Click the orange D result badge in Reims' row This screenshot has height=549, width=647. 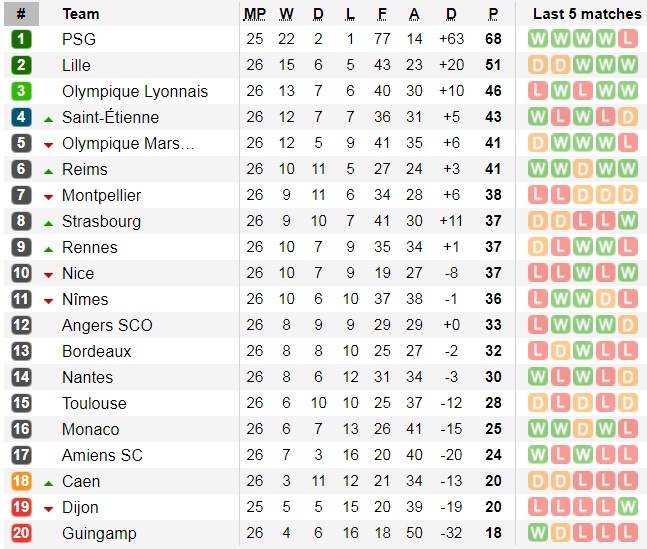pos(582,169)
